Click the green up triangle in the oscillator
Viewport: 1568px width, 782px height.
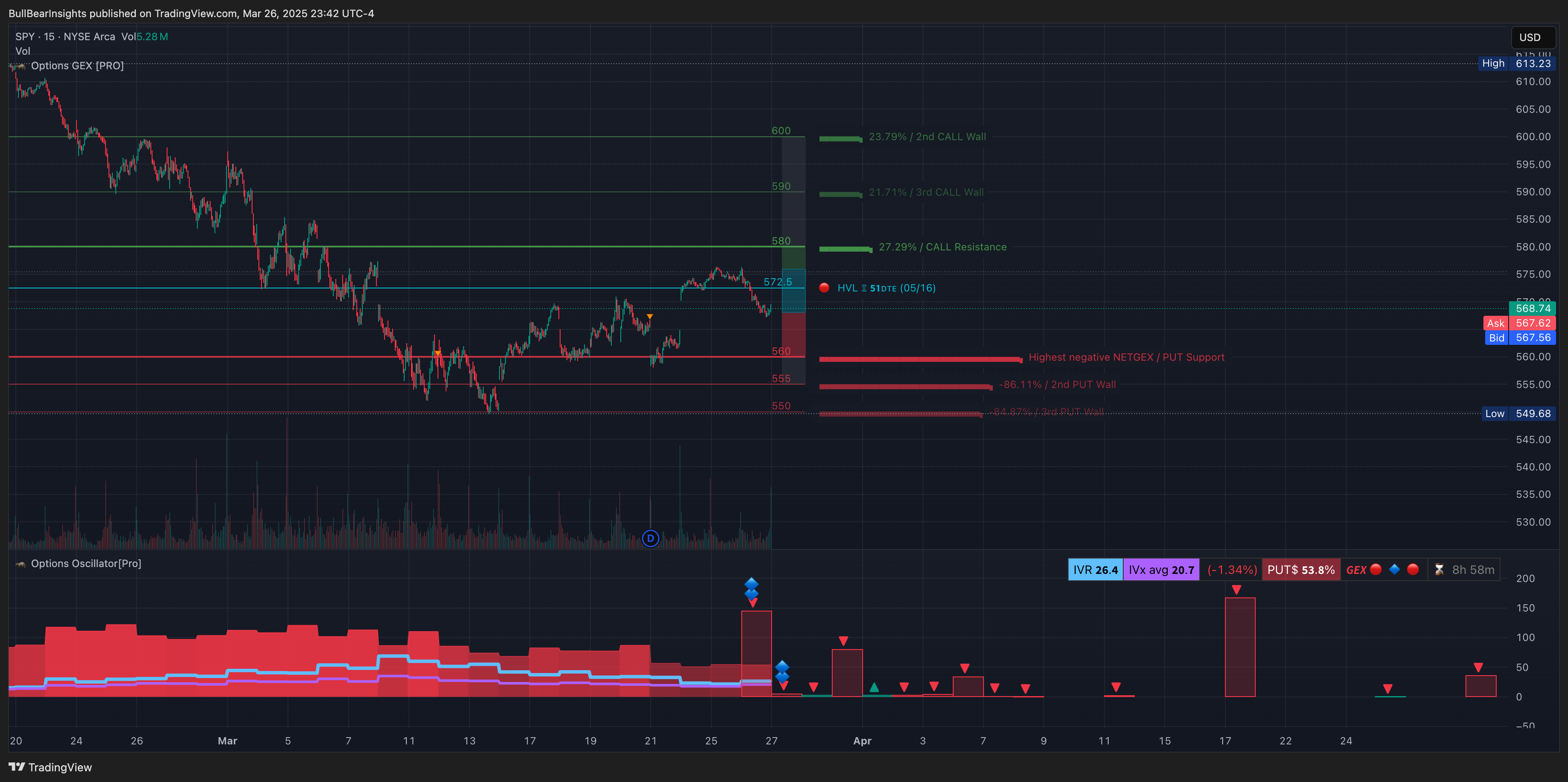874,688
